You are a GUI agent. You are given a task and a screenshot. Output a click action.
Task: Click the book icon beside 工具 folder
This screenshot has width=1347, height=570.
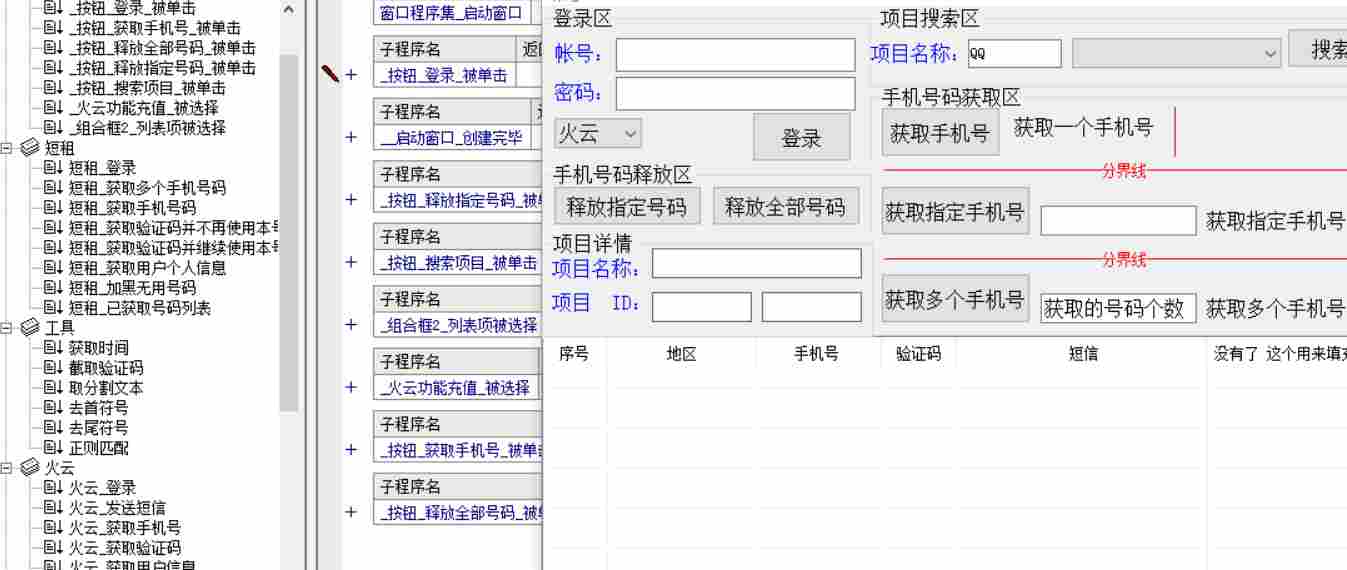point(30,328)
